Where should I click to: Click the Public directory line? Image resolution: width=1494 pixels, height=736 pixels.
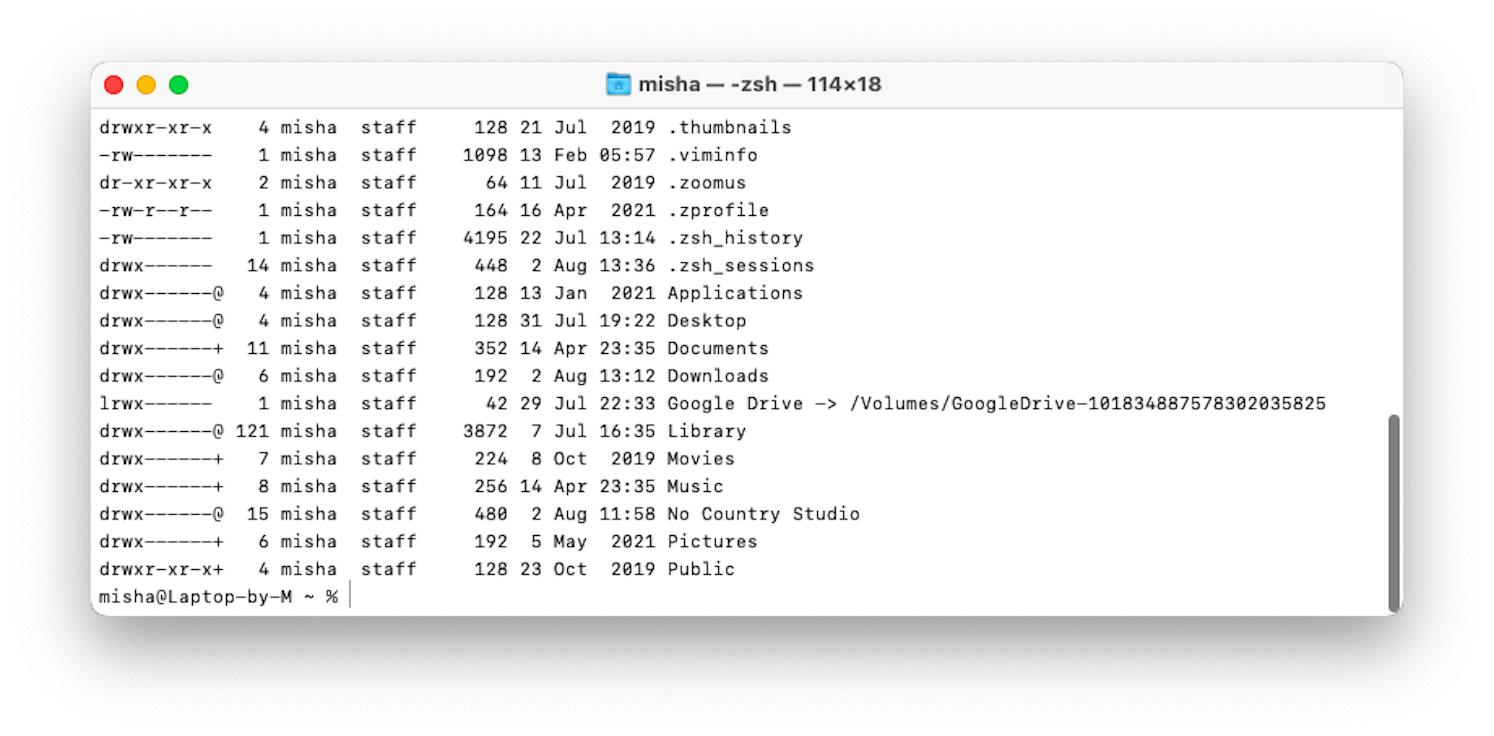700,568
